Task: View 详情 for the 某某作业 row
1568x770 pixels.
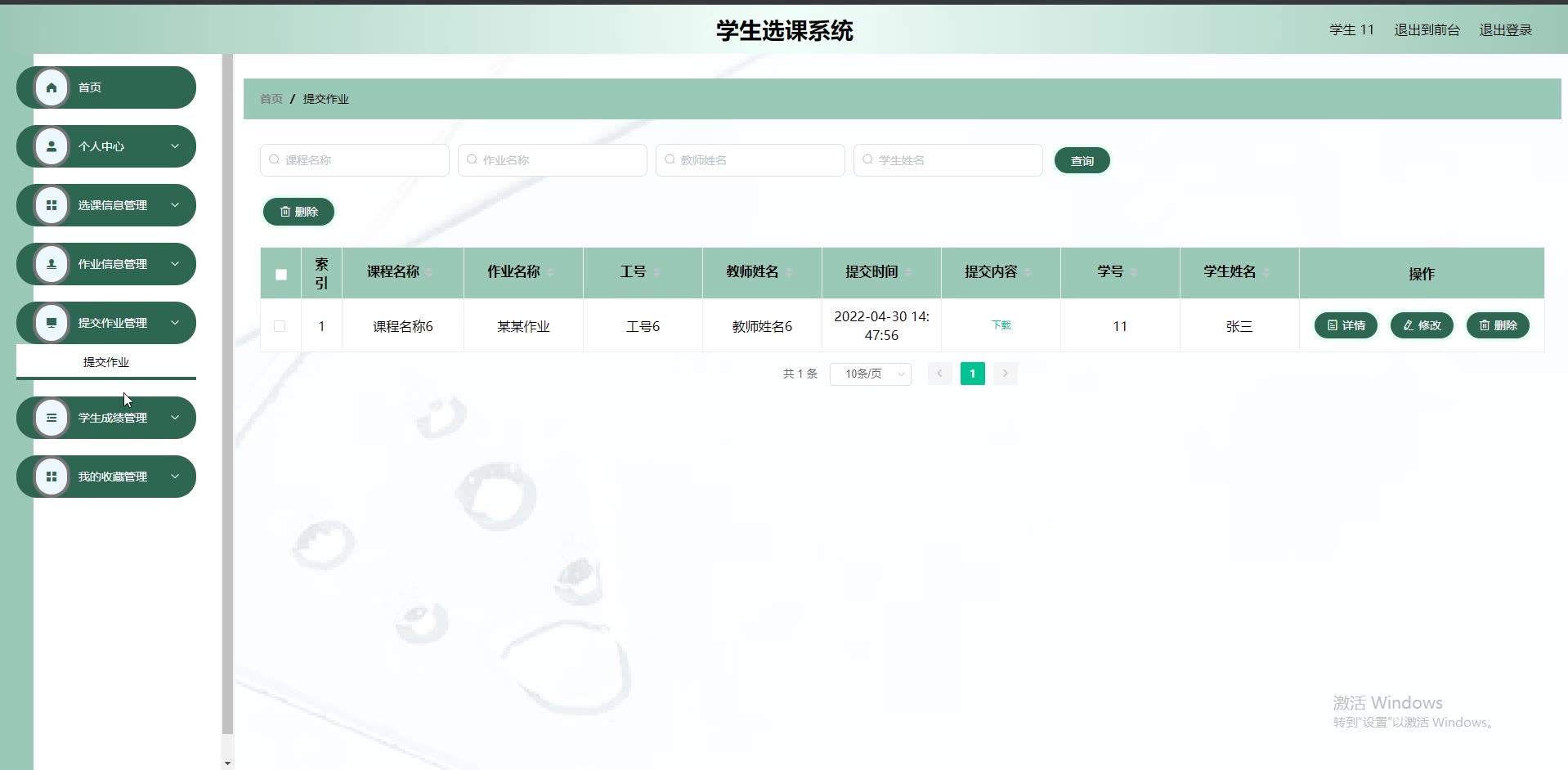Action: [x=1346, y=325]
